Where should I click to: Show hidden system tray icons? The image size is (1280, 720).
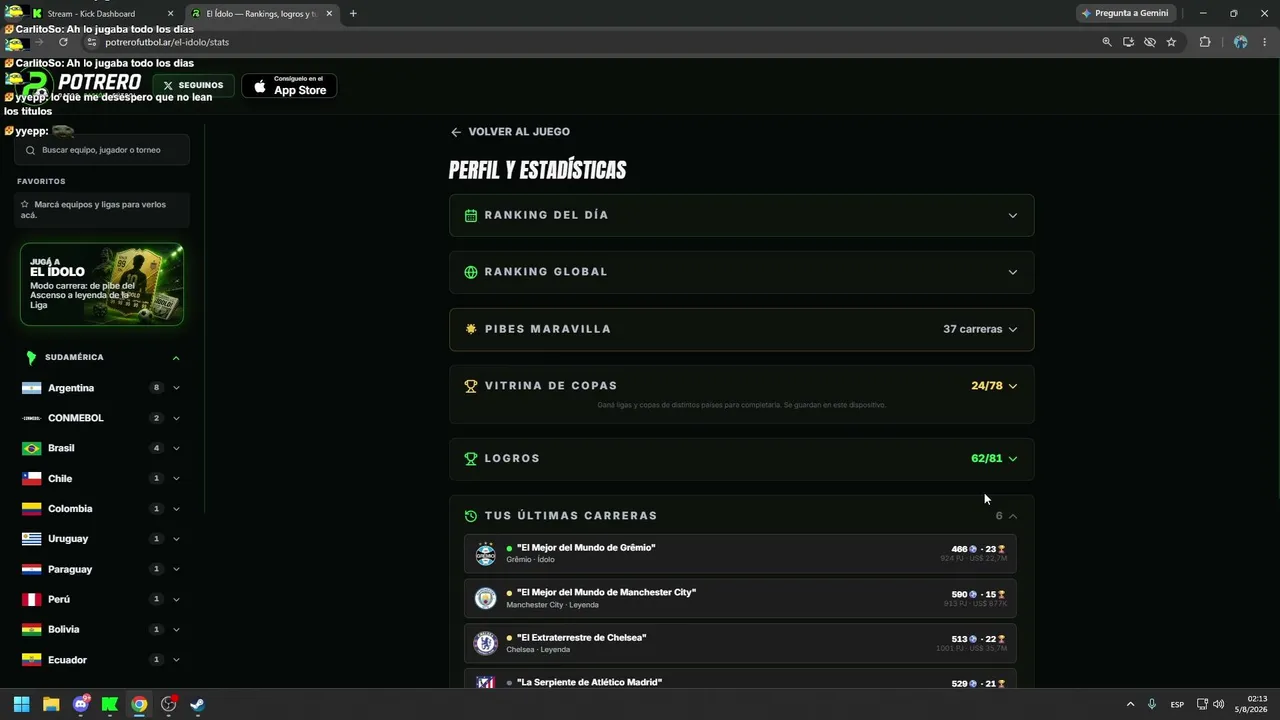(x=1131, y=704)
